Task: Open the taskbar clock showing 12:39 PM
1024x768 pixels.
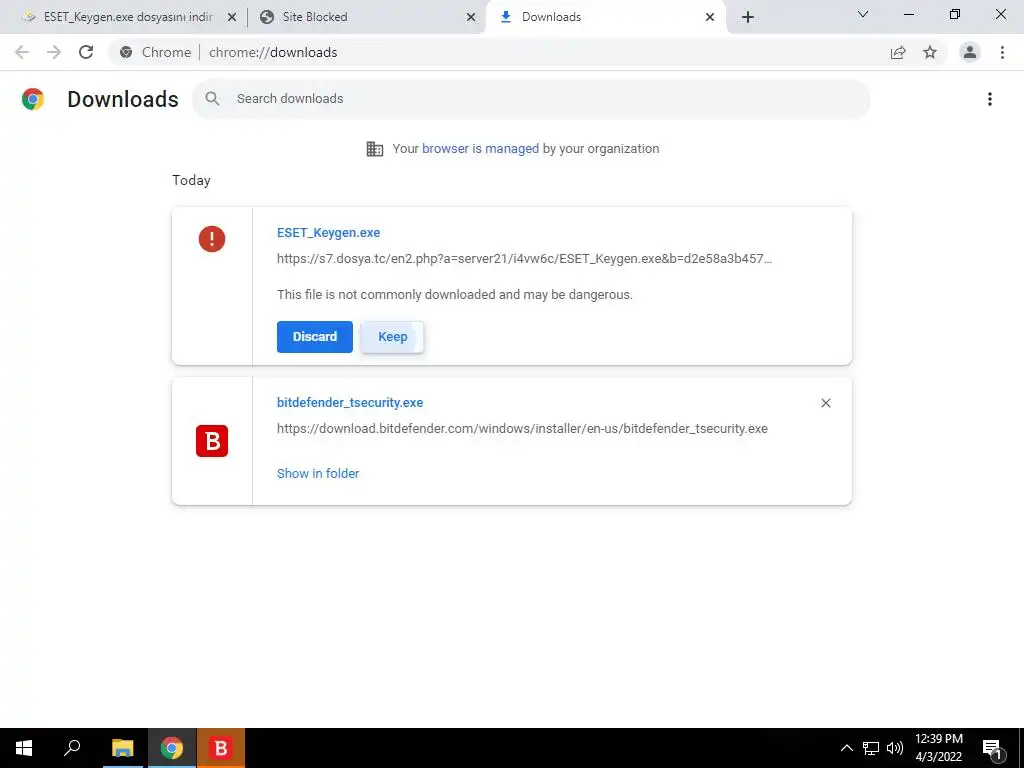Action: 938,748
